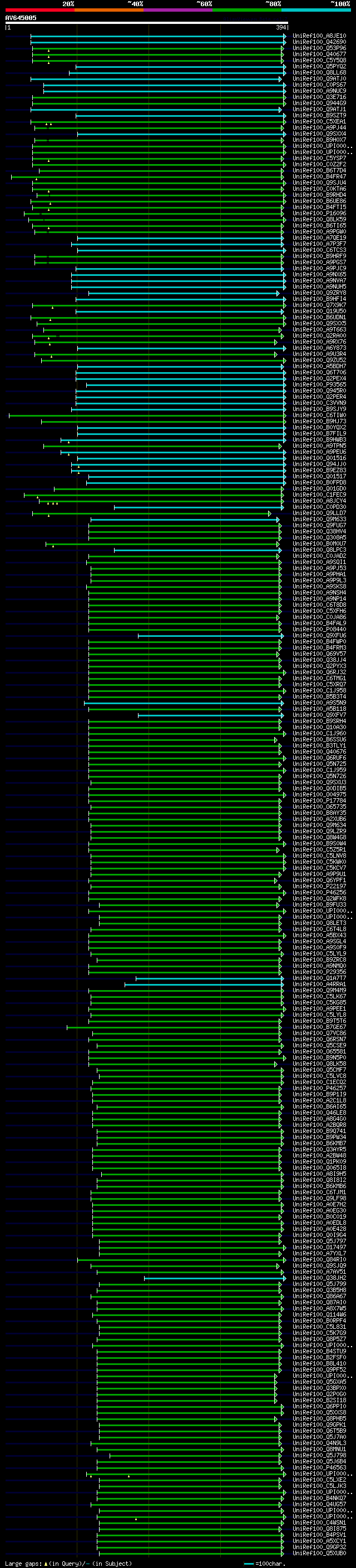Select hit label UniRef100_C0PS67
Screen dimensions: 356x1568
coord(319,85)
